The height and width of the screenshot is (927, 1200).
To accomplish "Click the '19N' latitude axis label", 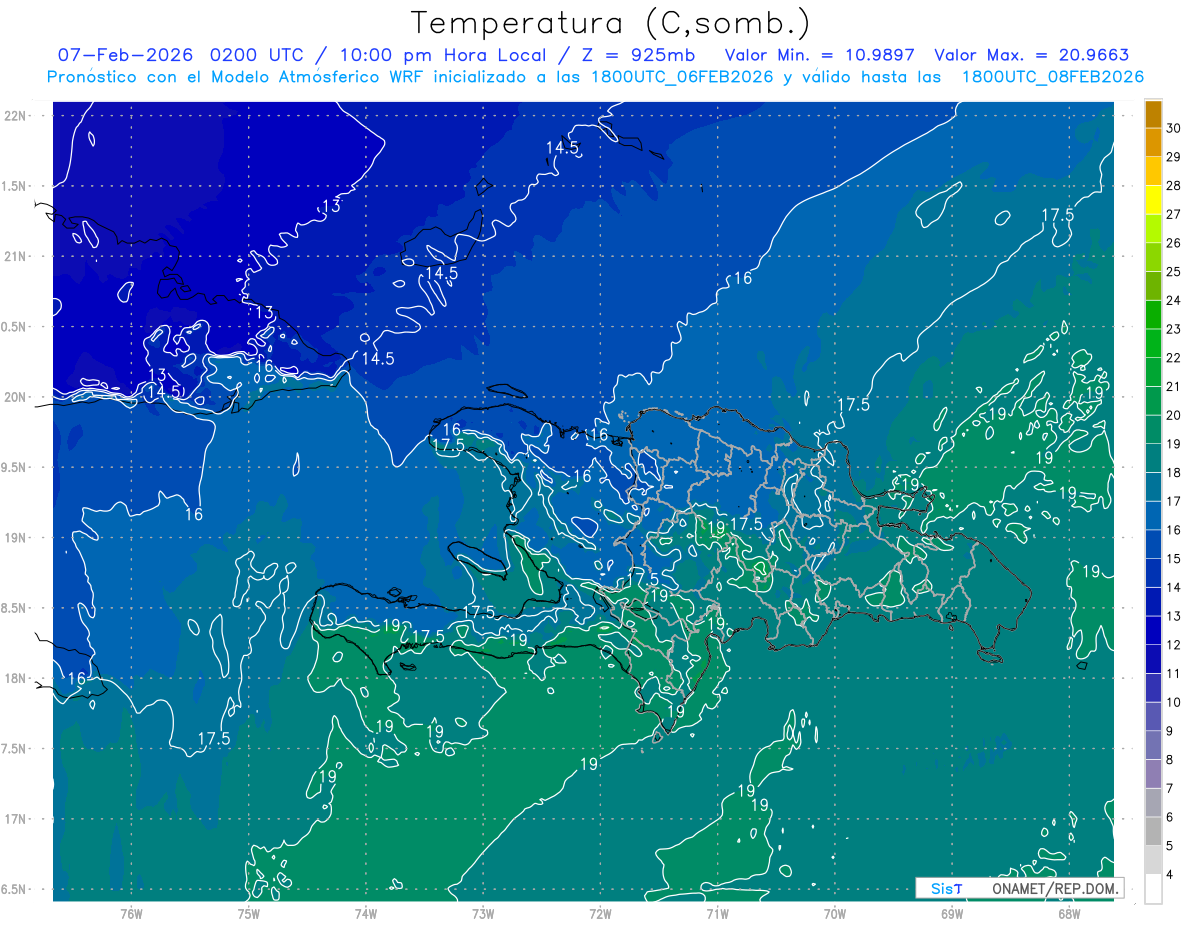I will [x=17, y=538].
